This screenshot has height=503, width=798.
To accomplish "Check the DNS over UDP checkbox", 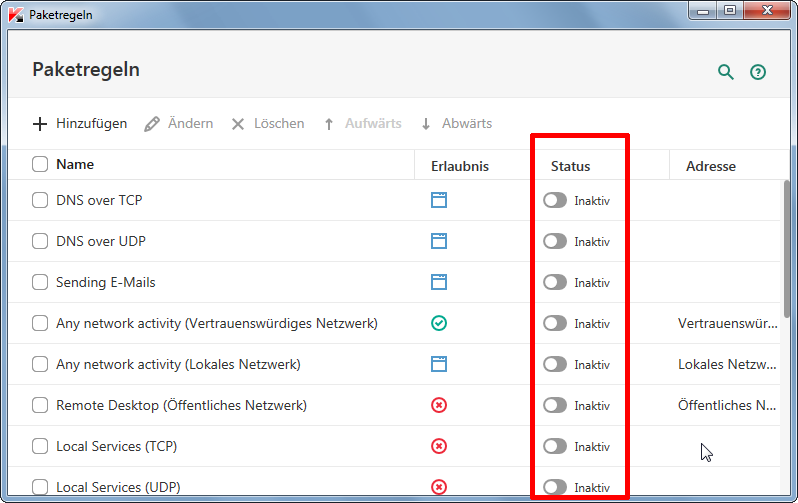I will [x=40, y=241].
